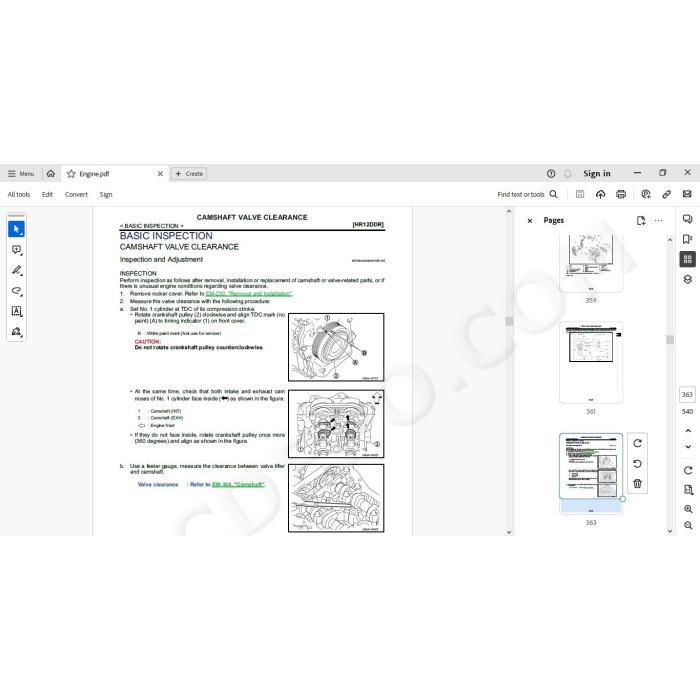Viewport: 700px width, 700px height.
Task: Go to previous page with up chevron
Action: (688, 431)
